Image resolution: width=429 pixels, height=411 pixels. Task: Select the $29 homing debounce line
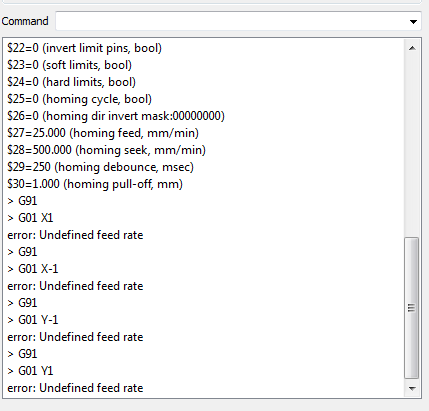100,167
